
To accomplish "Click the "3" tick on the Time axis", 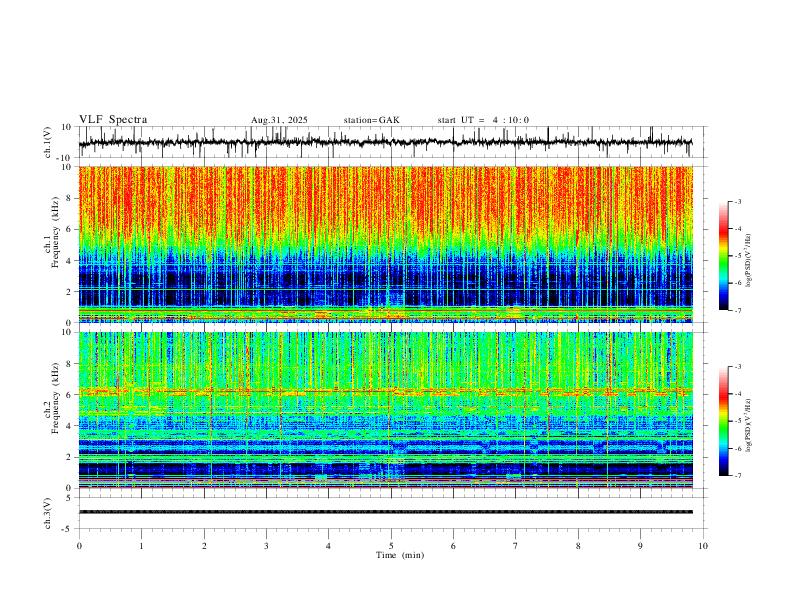I will point(266,546).
